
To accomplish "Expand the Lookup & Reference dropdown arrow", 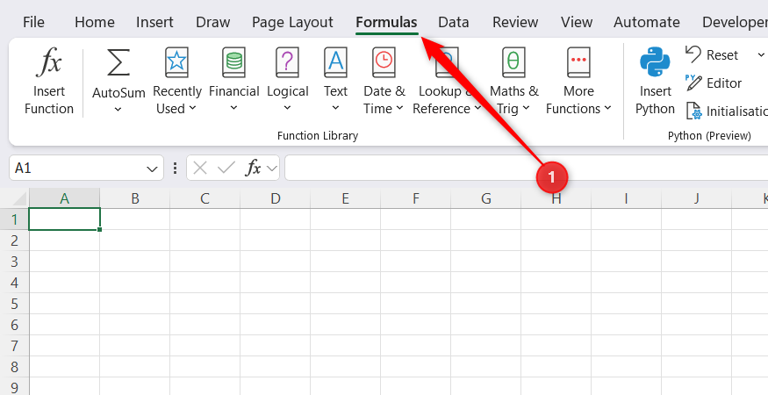I will pyautogui.click(x=478, y=108).
